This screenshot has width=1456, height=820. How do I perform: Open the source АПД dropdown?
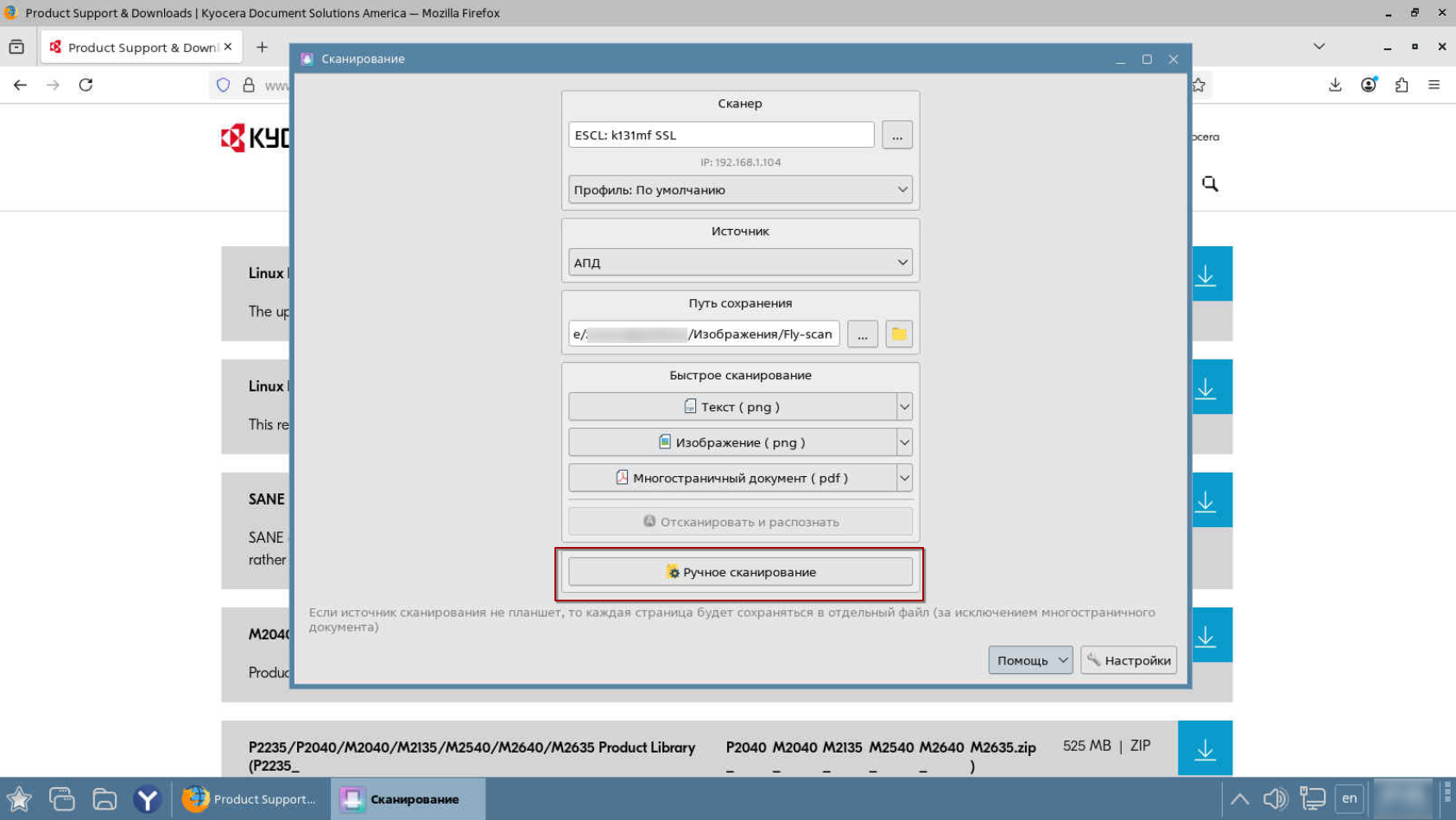(739, 263)
